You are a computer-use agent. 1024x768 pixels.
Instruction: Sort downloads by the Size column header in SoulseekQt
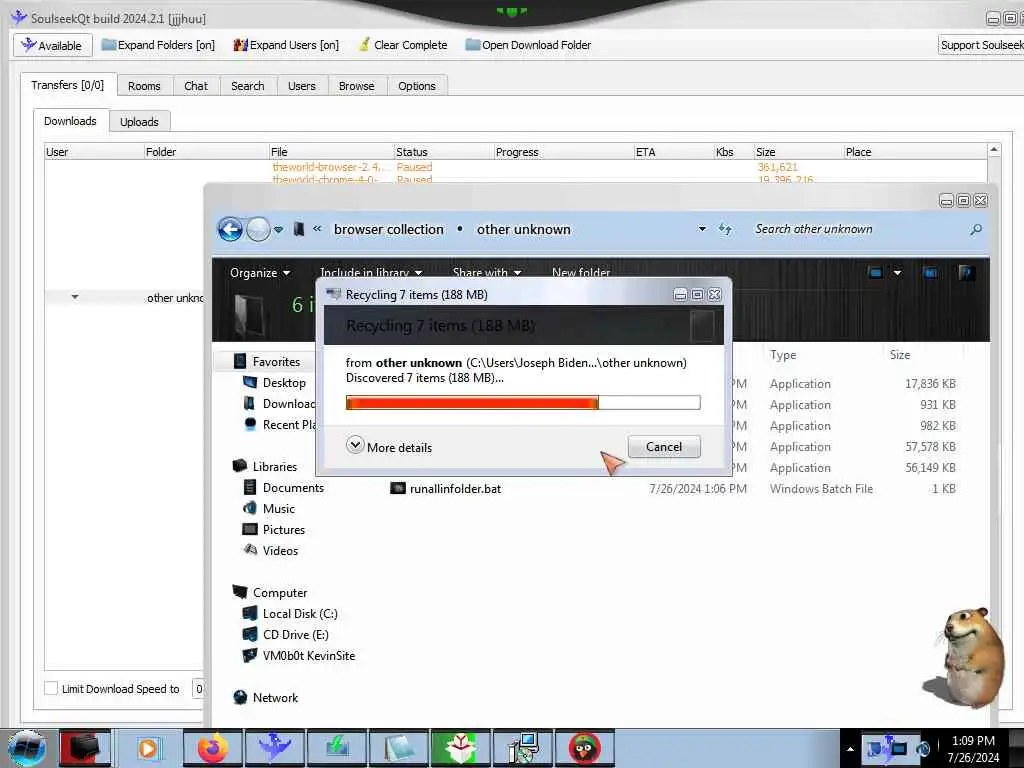coord(797,152)
